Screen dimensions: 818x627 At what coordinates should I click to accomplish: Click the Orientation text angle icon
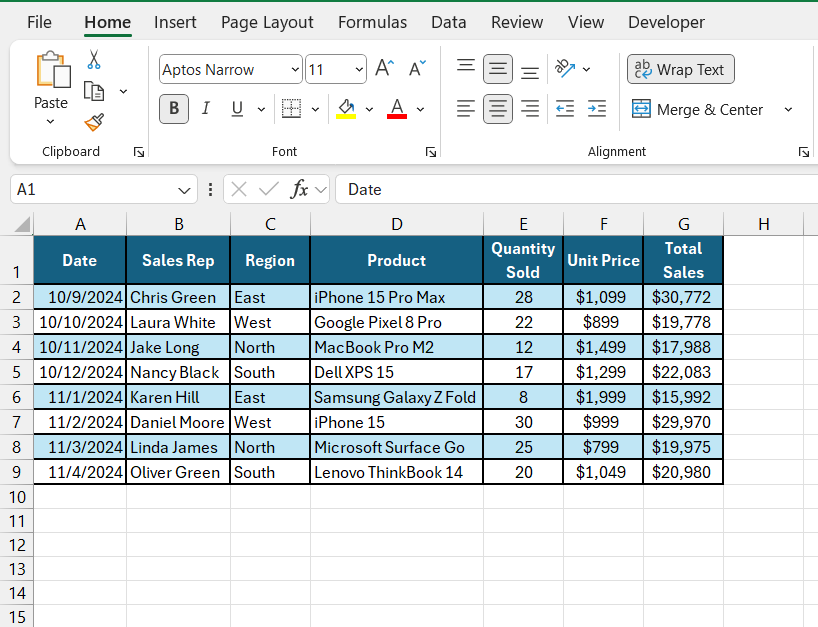[x=565, y=68]
